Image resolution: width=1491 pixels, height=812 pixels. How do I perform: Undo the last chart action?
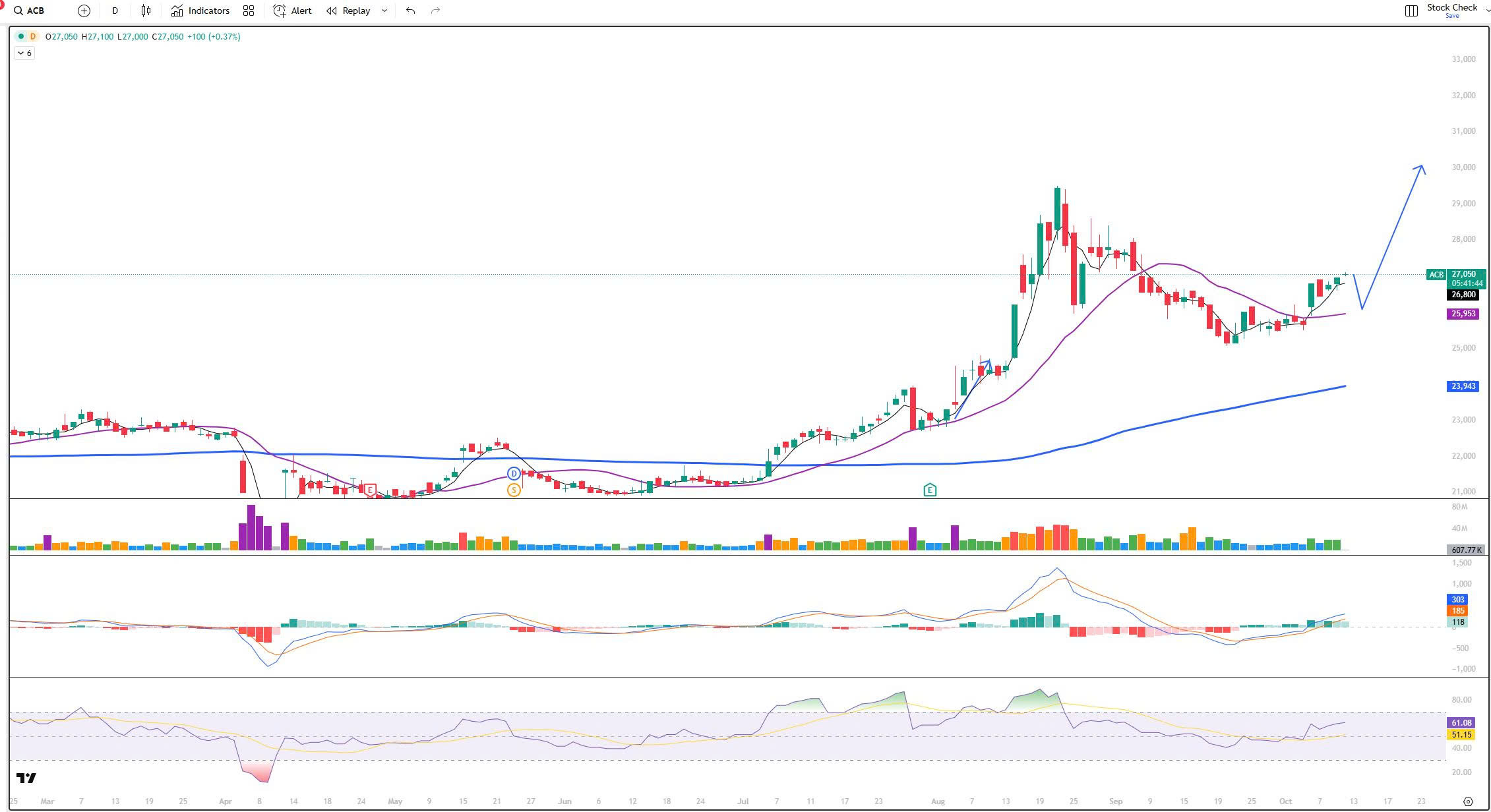click(410, 11)
